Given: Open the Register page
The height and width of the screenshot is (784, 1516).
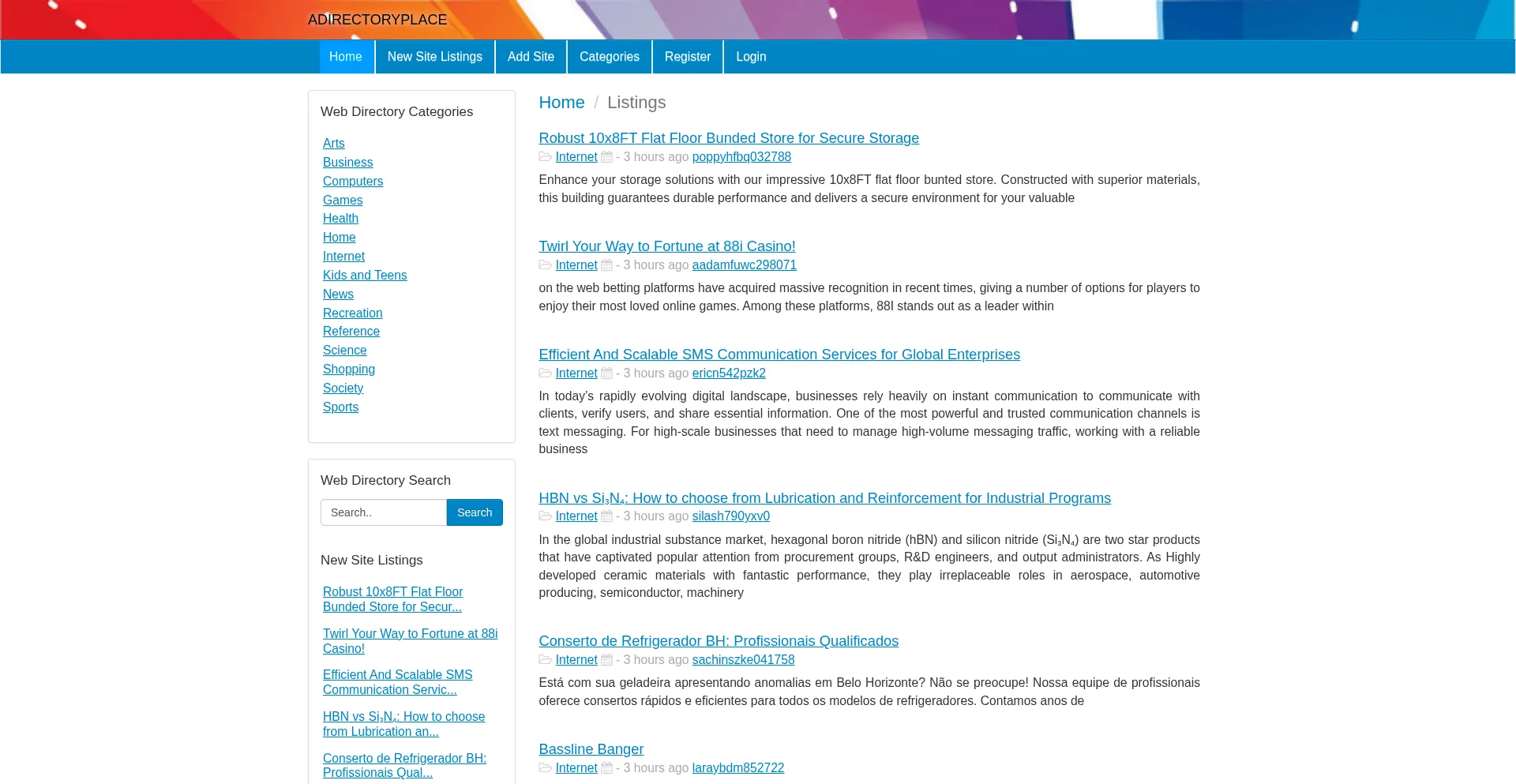Looking at the screenshot, I should click(688, 57).
